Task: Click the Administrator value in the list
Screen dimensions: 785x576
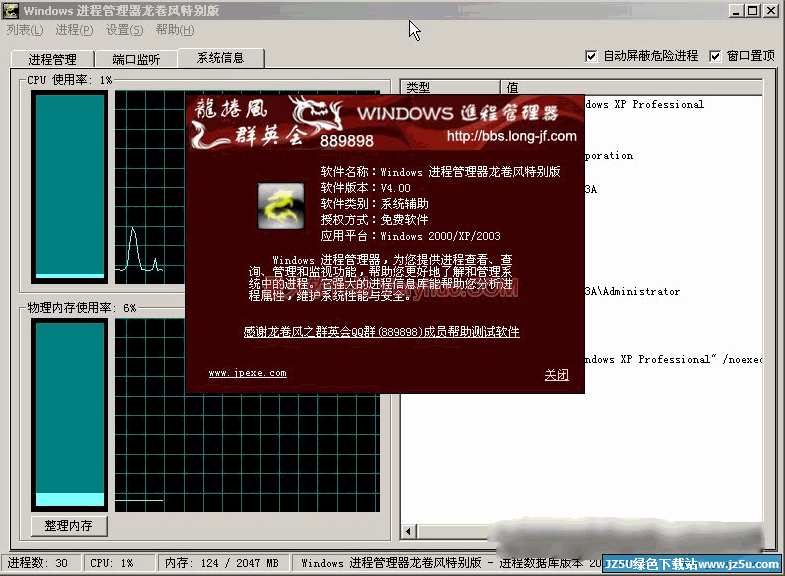Action: click(633, 291)
